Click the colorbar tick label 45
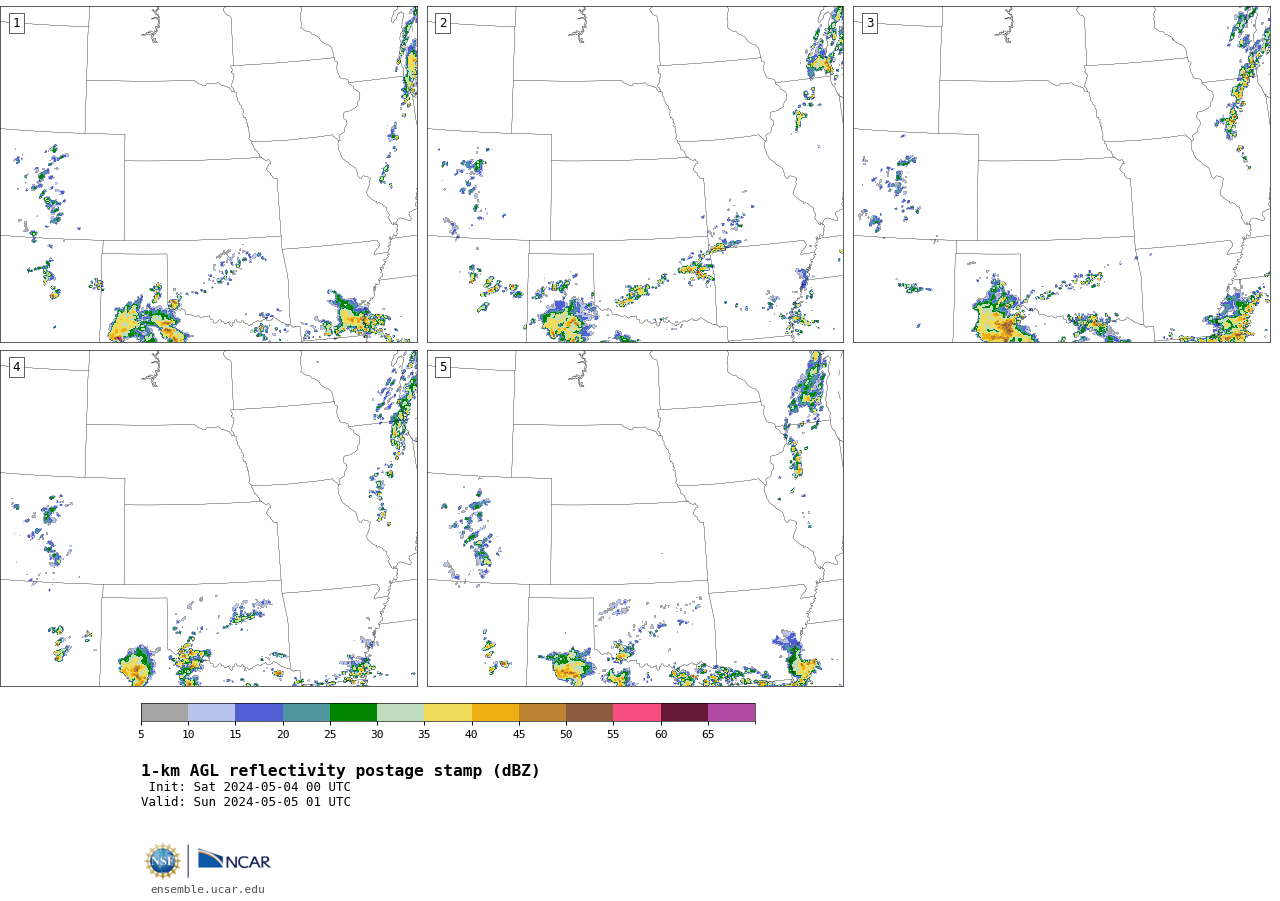The width and height of the screenshot is (1280, 901). coord(519,735)
